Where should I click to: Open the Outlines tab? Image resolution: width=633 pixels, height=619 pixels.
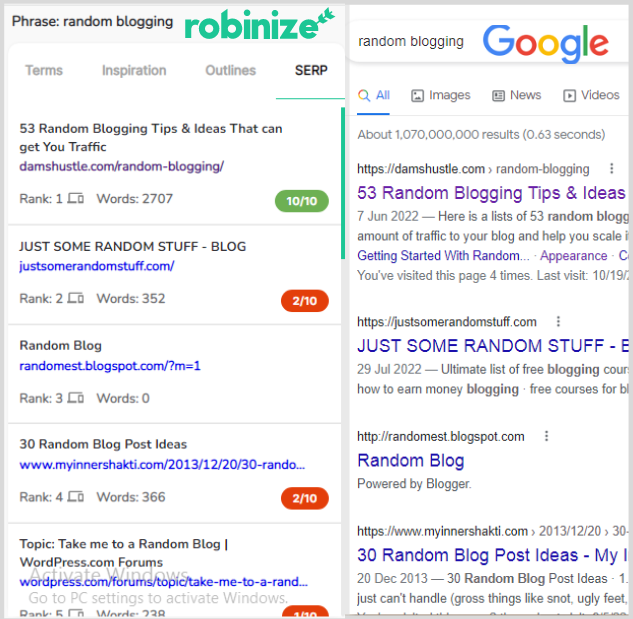click(231, 70)
